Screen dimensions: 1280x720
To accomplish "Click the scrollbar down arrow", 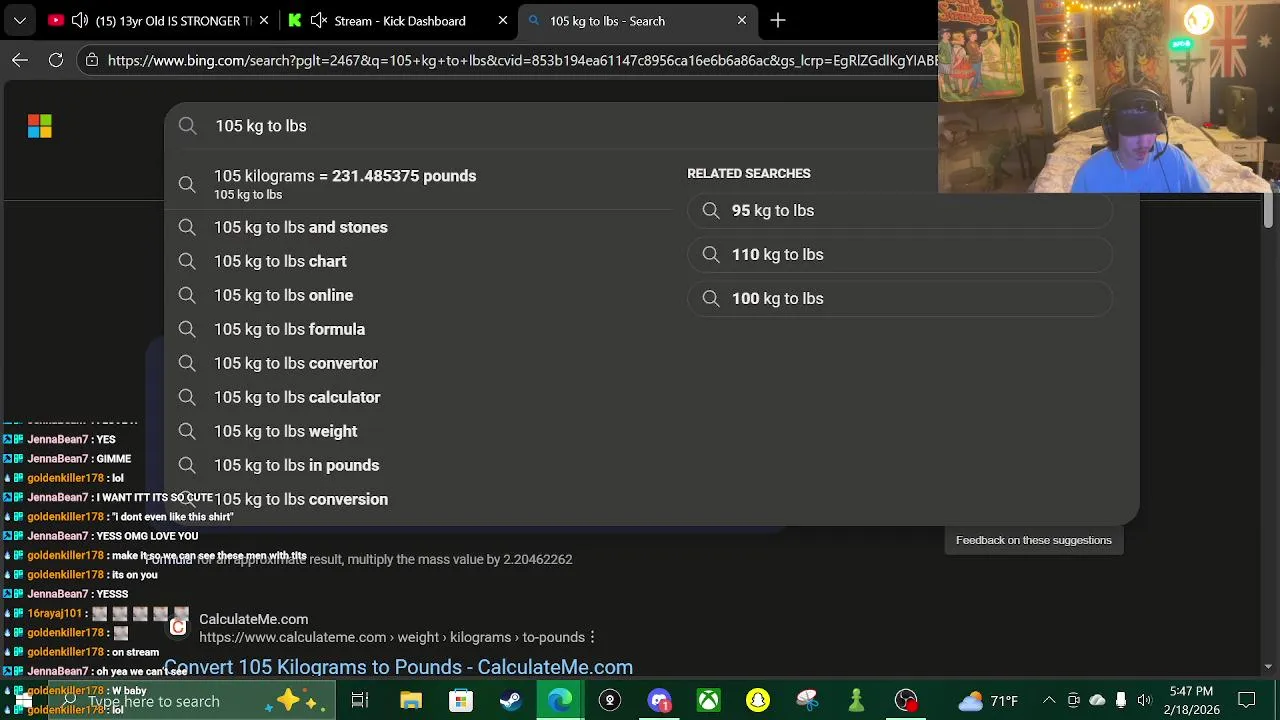I will tap(1268, 666).
